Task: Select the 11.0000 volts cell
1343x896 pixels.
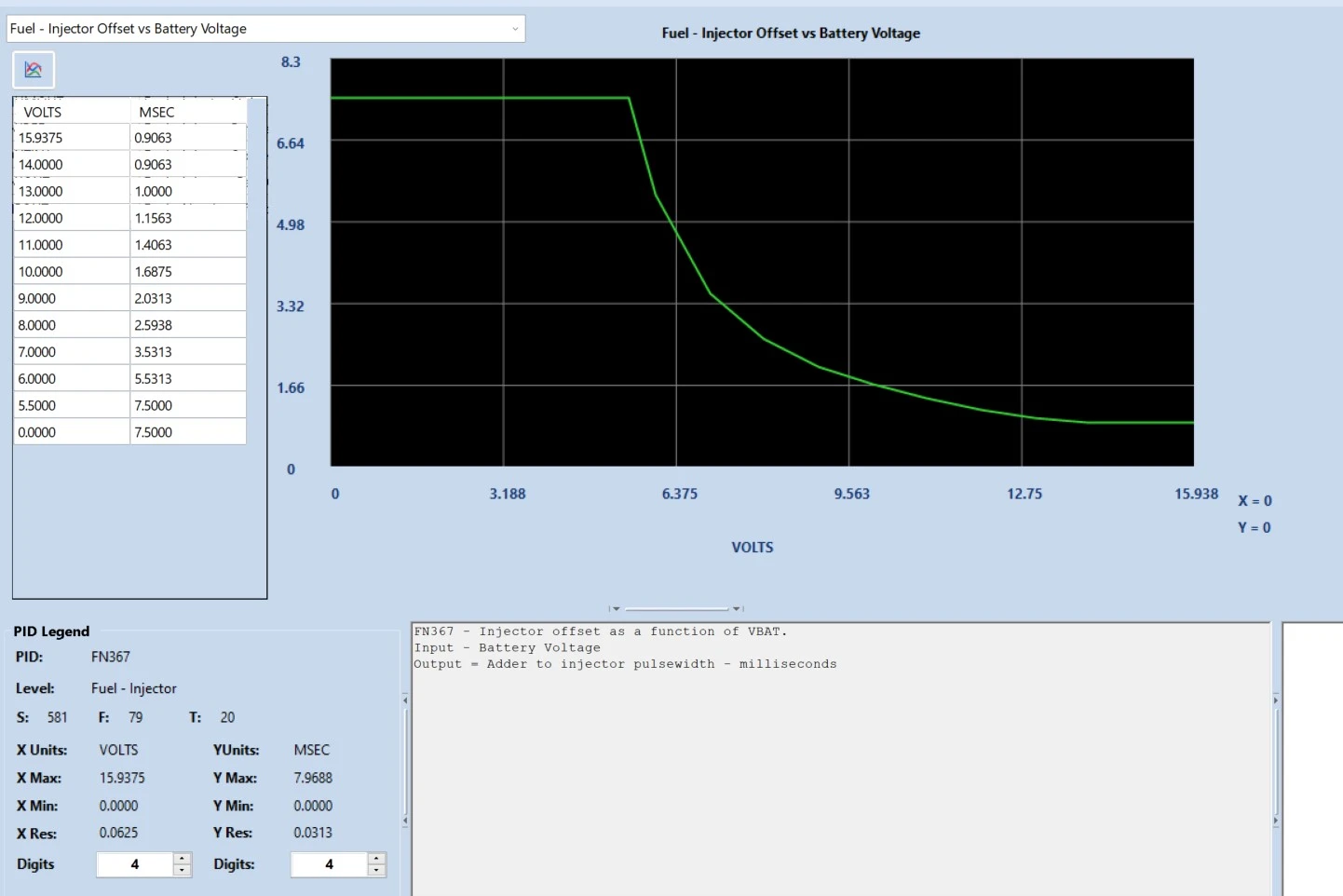Action: click(x=72, y=245)
